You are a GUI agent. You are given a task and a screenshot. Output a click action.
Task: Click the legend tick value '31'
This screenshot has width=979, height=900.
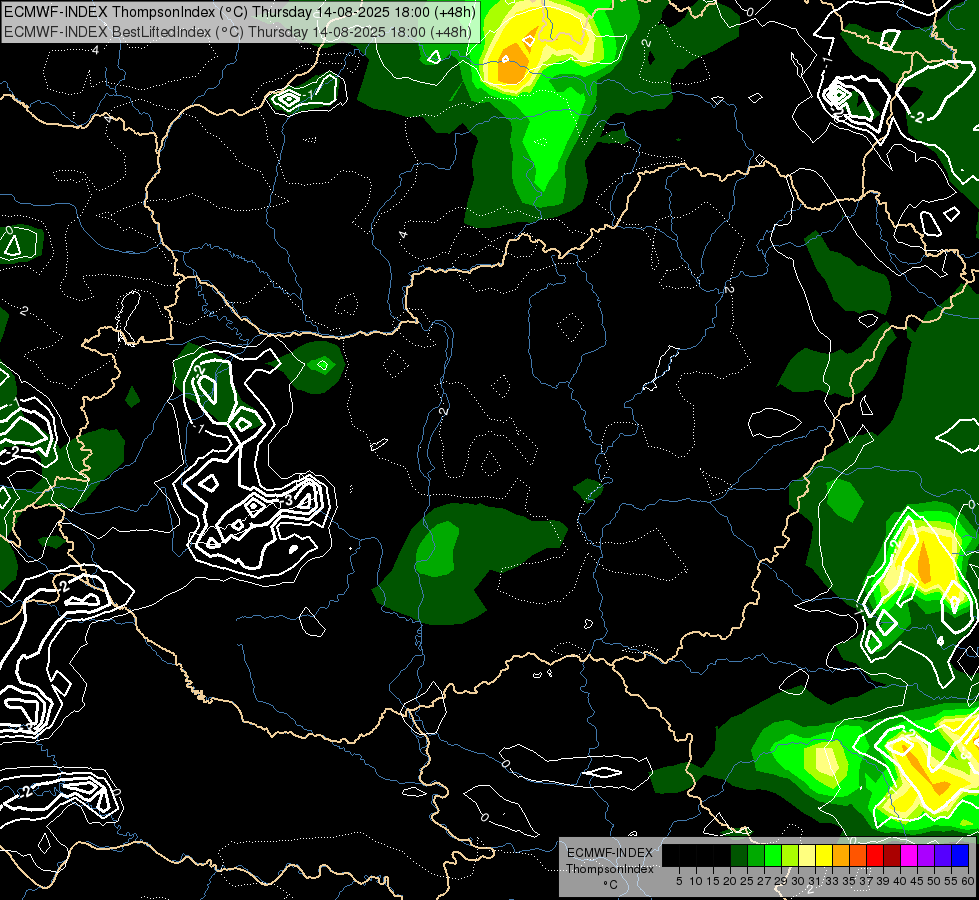coord(815,881)
